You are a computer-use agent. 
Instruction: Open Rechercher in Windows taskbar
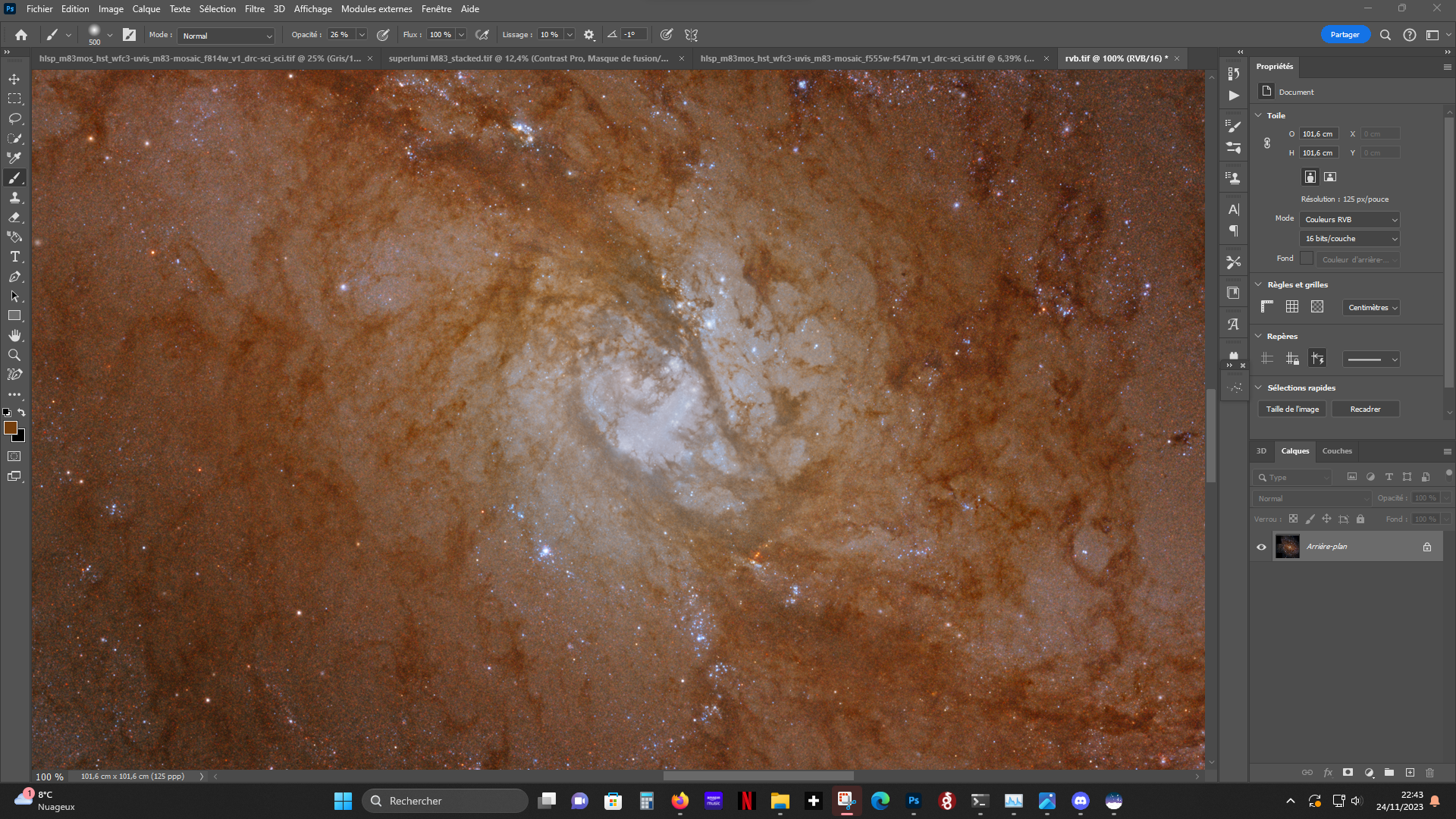[444, 801]
